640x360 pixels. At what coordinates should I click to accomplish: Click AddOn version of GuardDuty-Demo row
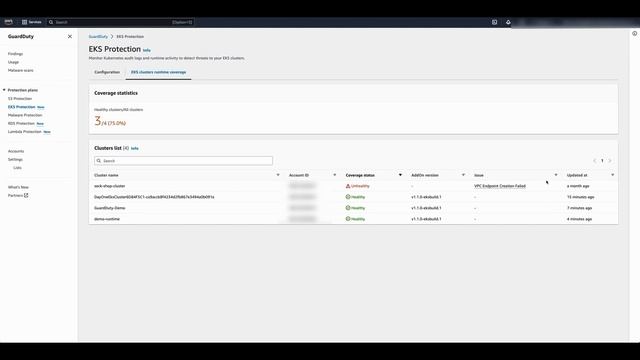point(426,208)
